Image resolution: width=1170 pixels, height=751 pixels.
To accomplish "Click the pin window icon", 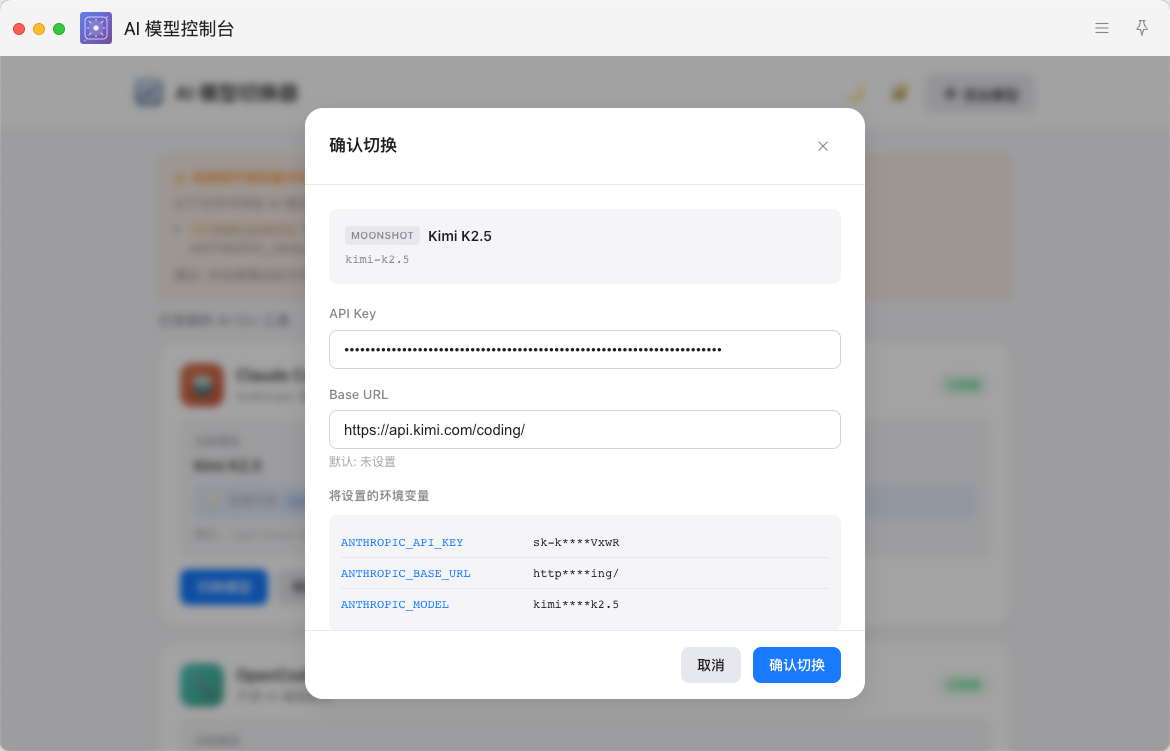I will pos(1142,28).
